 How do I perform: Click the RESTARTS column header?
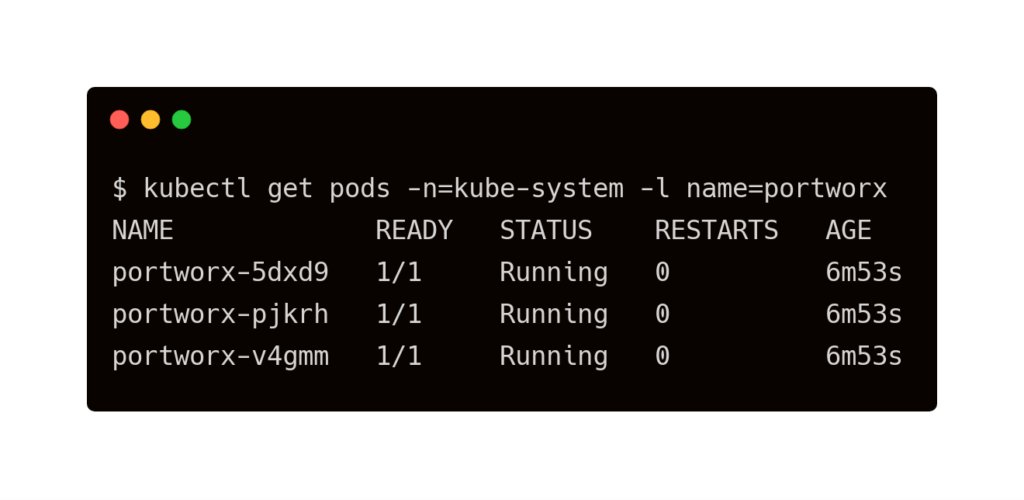pos(716,230)
